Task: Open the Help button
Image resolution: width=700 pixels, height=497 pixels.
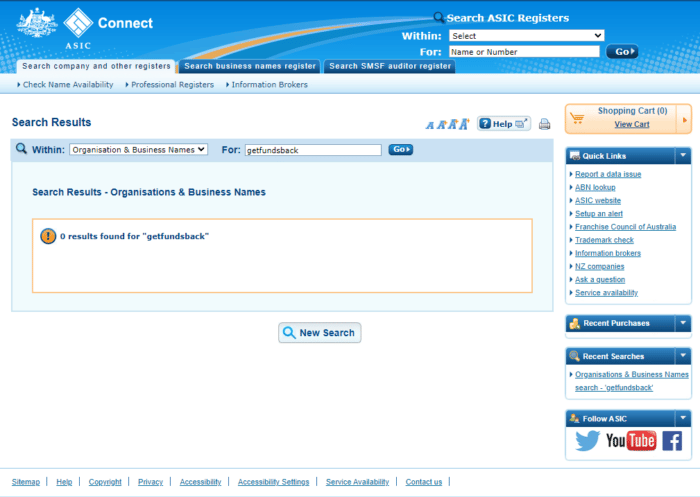Action: click(x=504, y=124)
